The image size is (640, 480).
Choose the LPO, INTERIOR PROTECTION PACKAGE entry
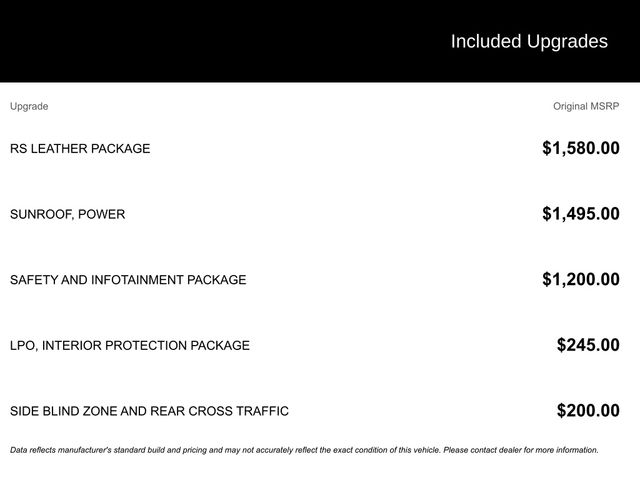pos(130,346)
